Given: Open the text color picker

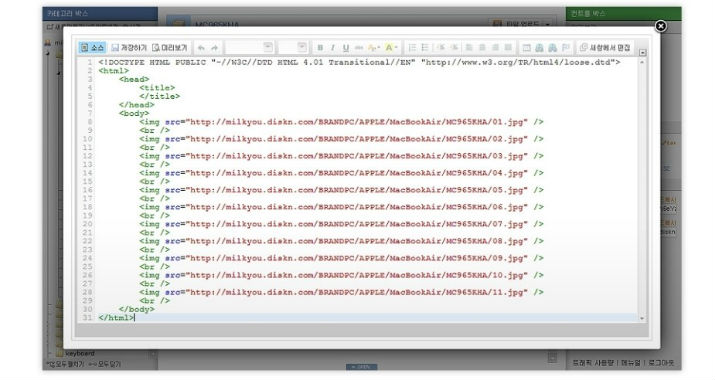Looking at the screenshot, I should pyautogui.click(x=374, y=47).
